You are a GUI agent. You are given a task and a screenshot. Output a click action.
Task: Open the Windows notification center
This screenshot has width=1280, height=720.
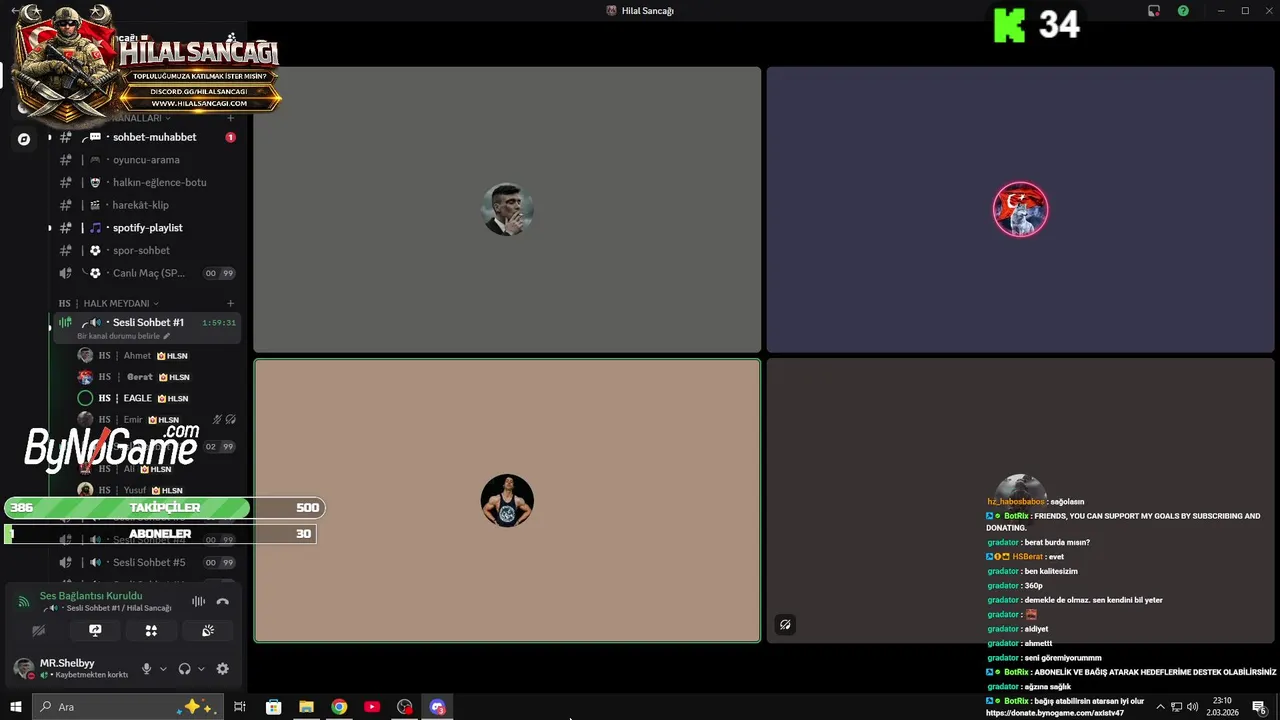1260,707
